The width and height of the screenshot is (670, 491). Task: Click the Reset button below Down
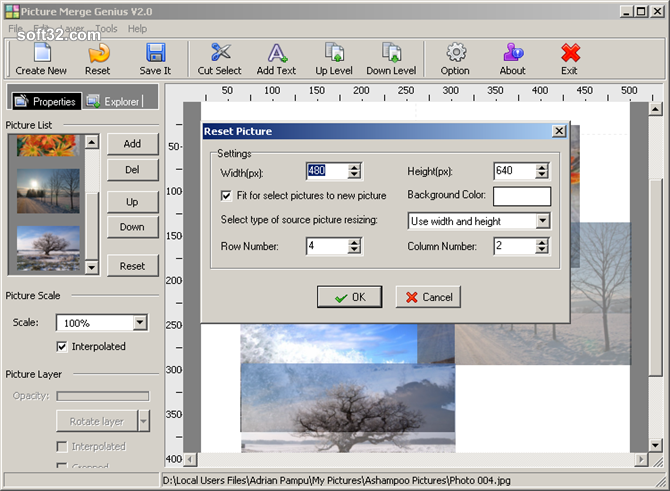click(x=132, y=266)
